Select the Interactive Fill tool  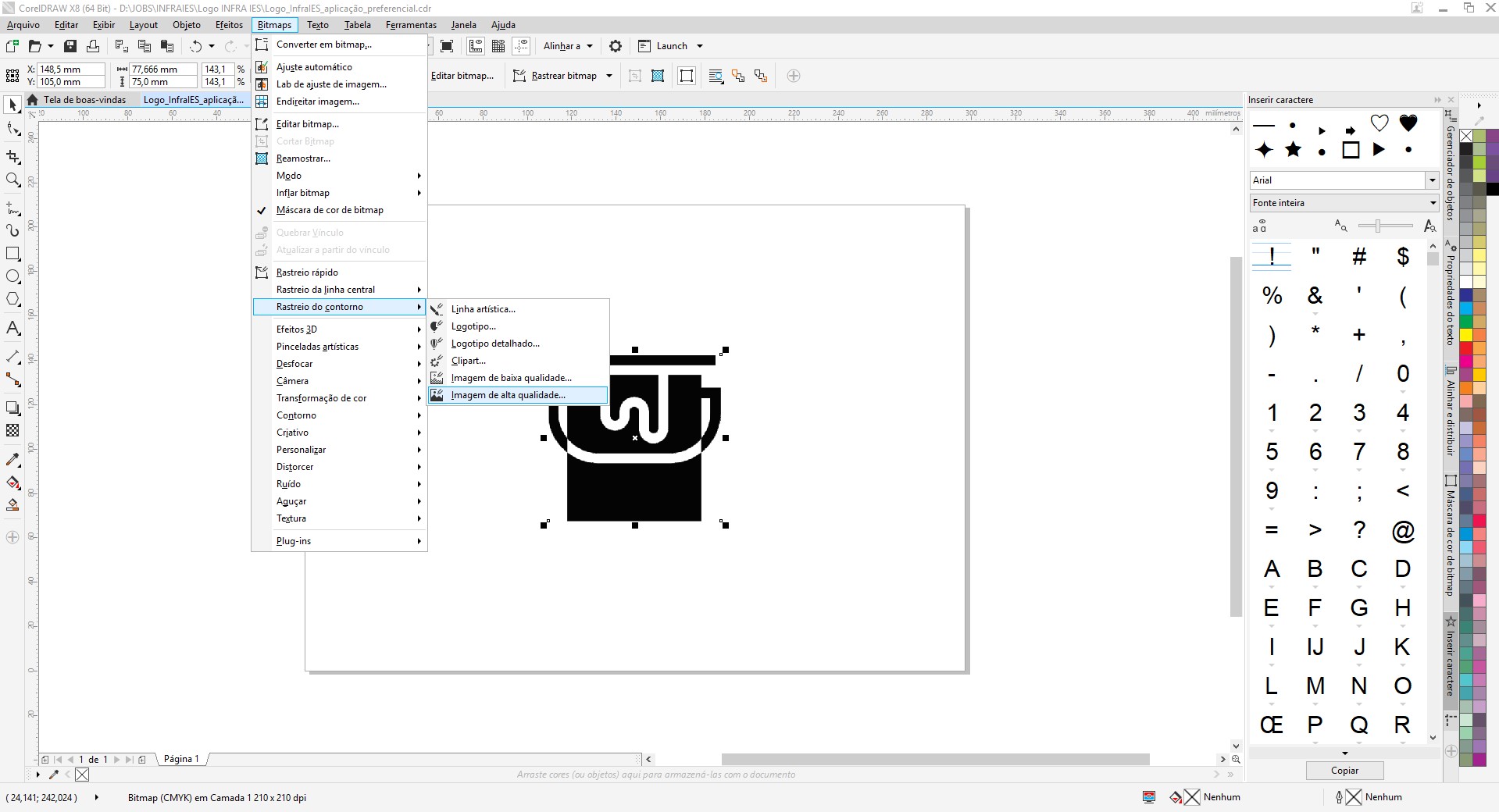point(12,482)
